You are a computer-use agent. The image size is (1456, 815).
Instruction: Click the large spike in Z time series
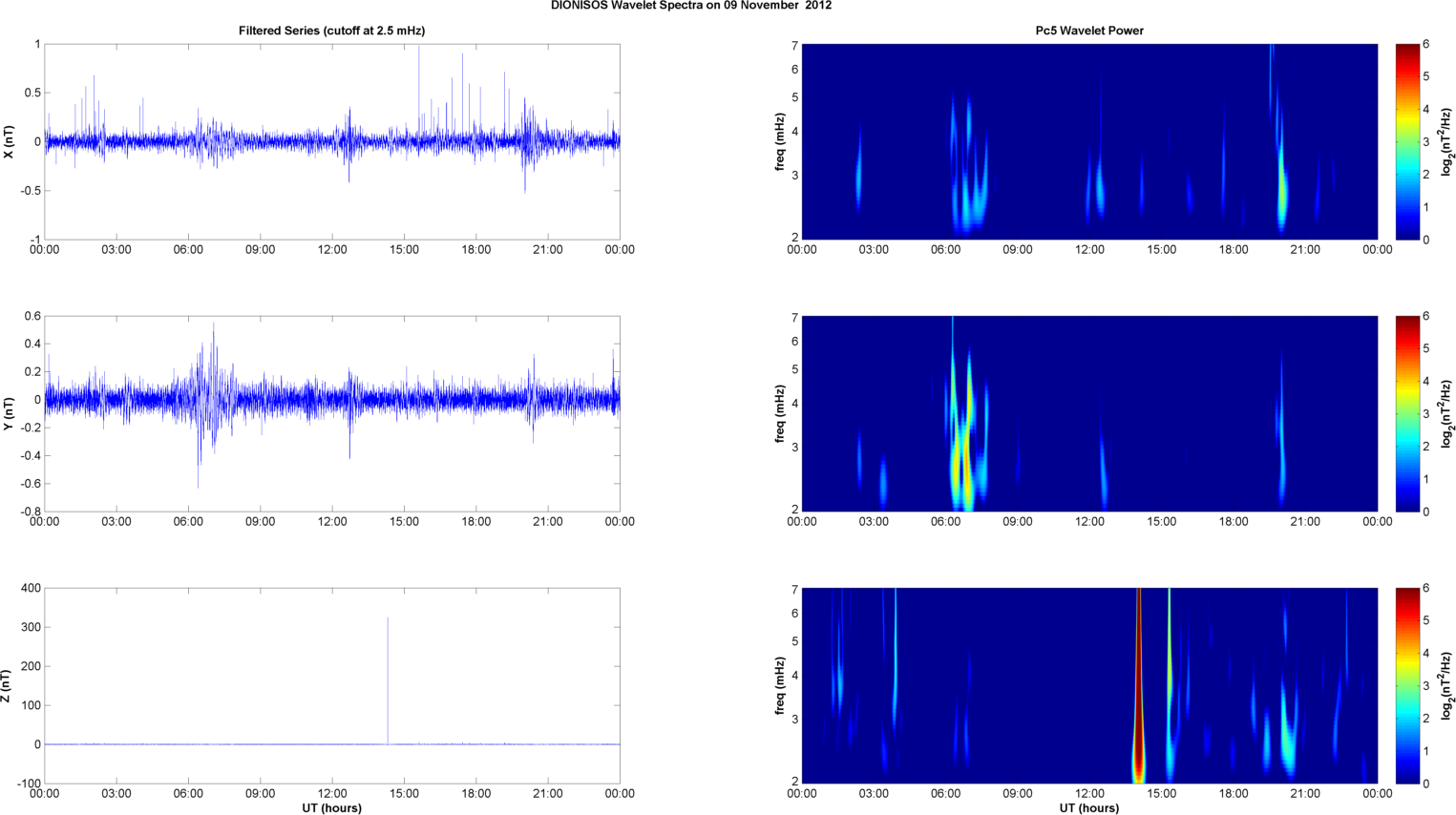pos(388,679)
